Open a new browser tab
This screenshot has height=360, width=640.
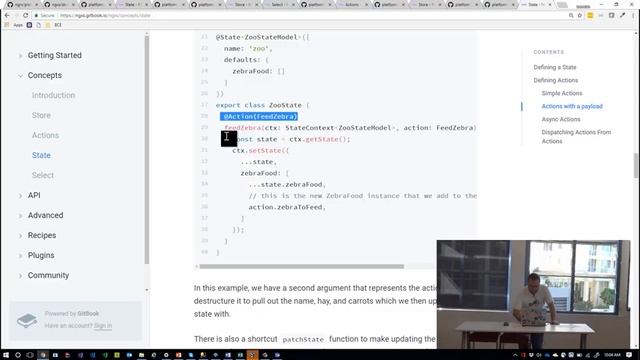[562, 5]
